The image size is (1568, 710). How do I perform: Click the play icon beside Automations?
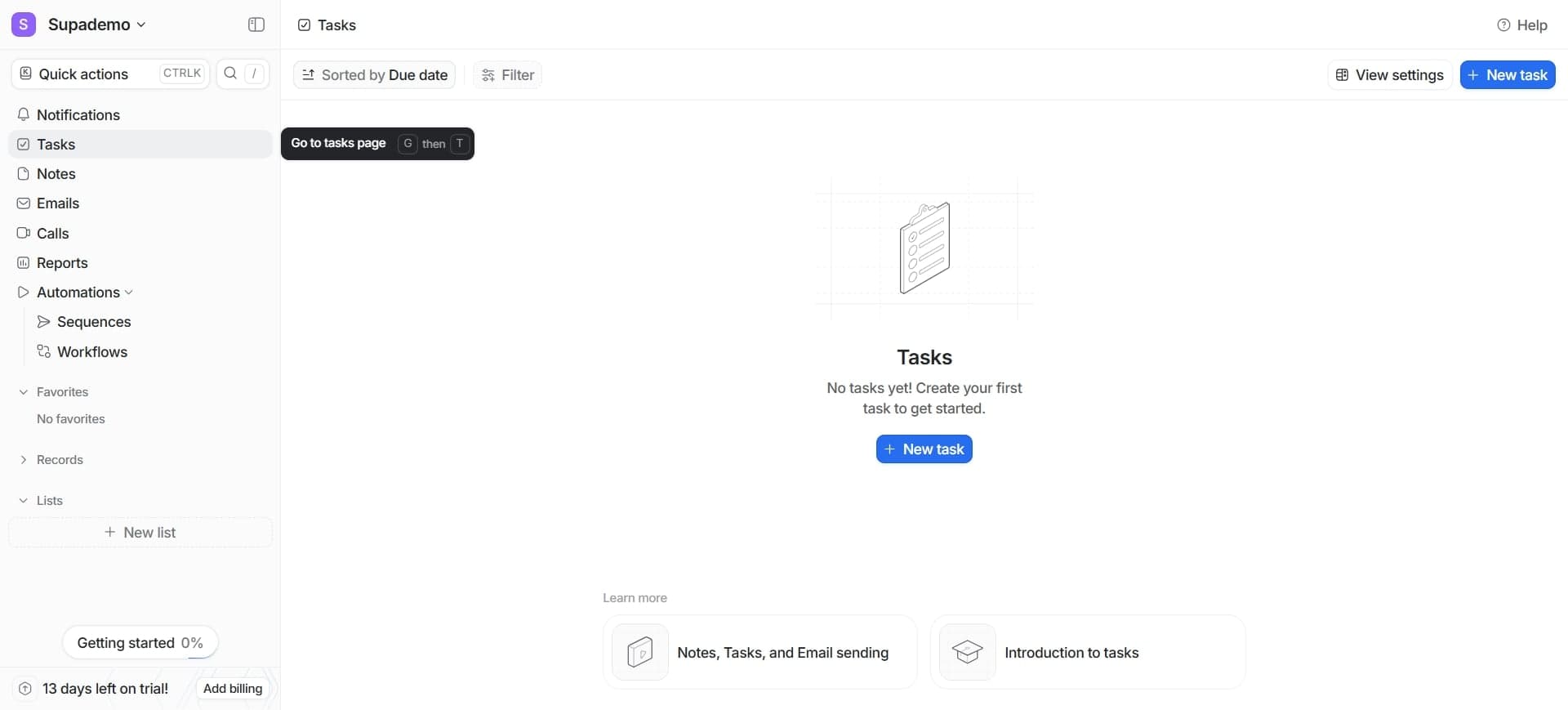[24, 292]
